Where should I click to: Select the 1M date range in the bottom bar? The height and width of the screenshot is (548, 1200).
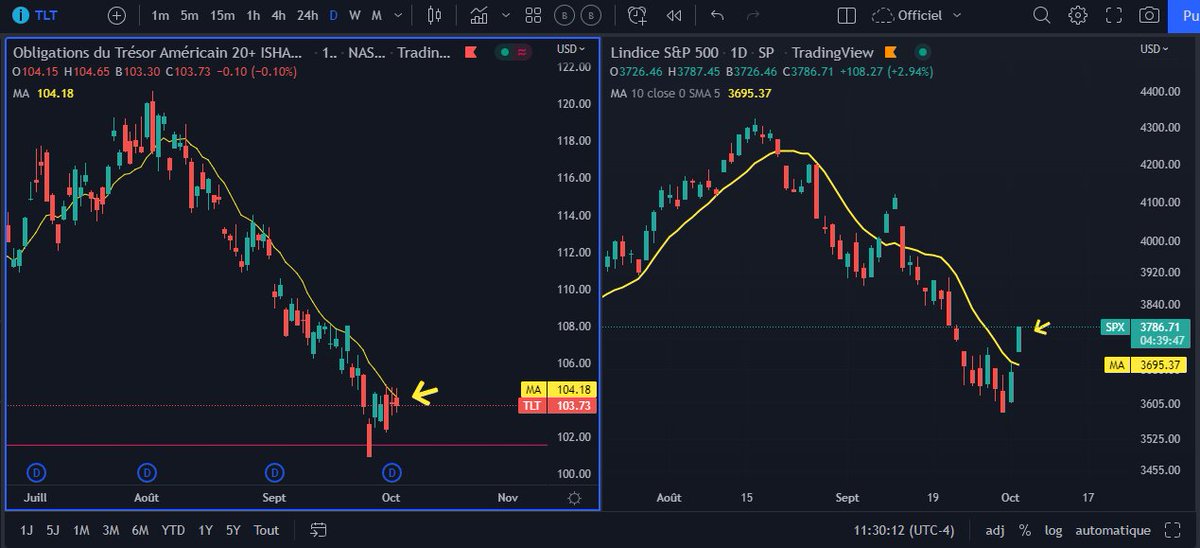[x=81, y=530]
